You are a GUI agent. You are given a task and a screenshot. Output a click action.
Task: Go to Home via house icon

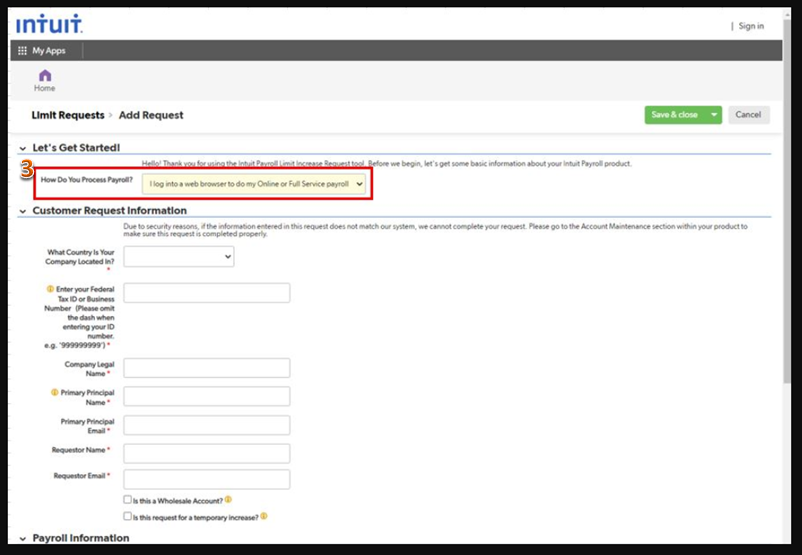45,76
